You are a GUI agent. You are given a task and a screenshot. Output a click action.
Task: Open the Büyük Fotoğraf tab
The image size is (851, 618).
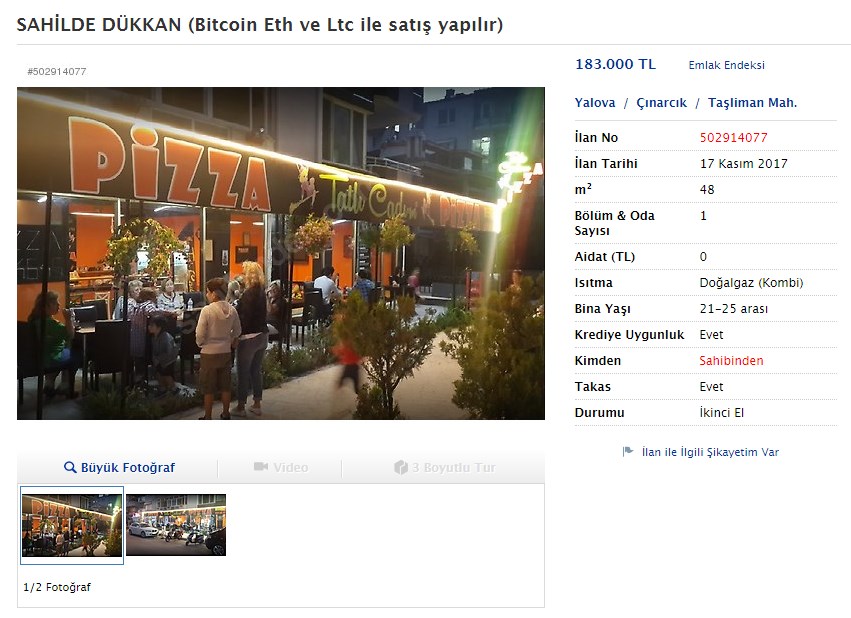119,467
